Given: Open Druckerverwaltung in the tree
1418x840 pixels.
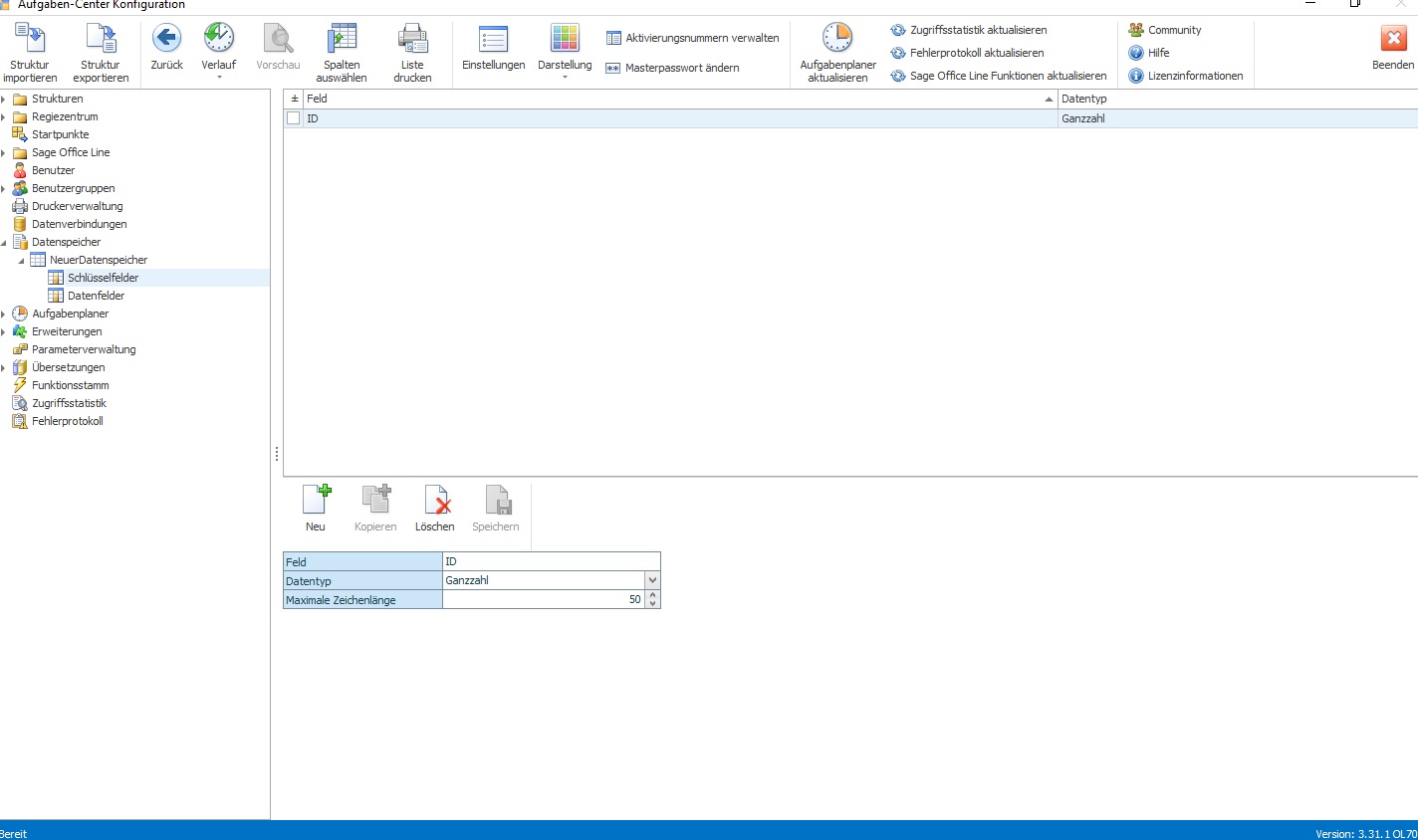Looking at the screenshot, I should [78, 206].
